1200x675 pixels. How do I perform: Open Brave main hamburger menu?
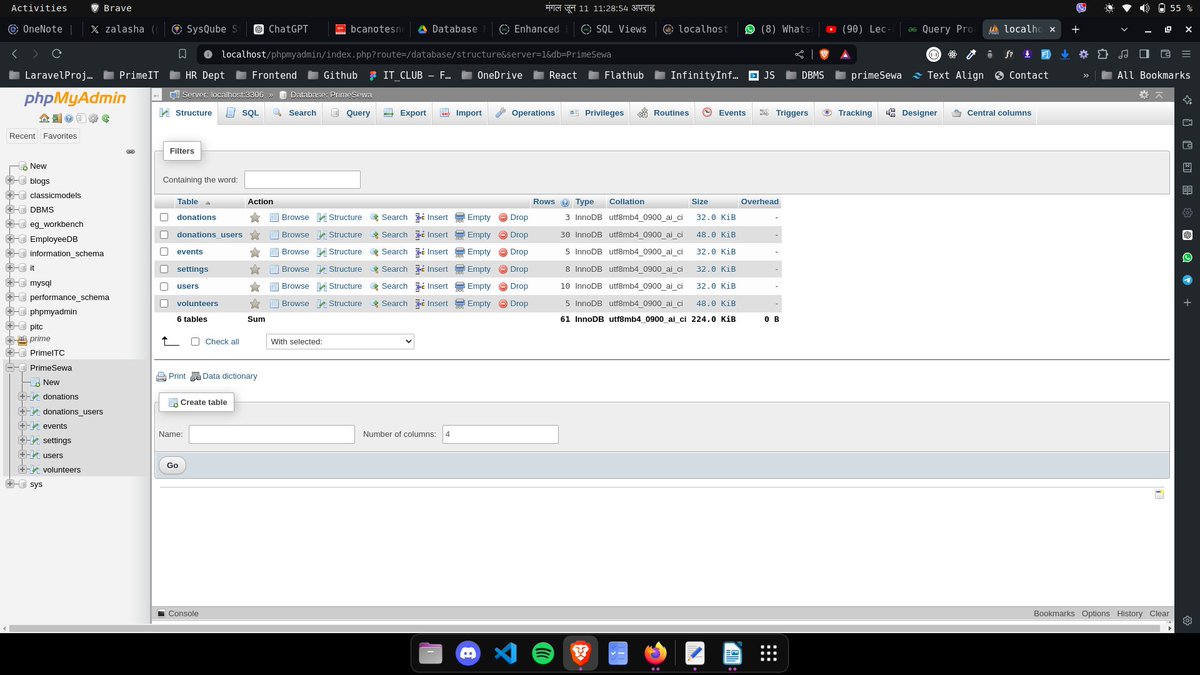pyautogui.click(x=1186, y=54)
